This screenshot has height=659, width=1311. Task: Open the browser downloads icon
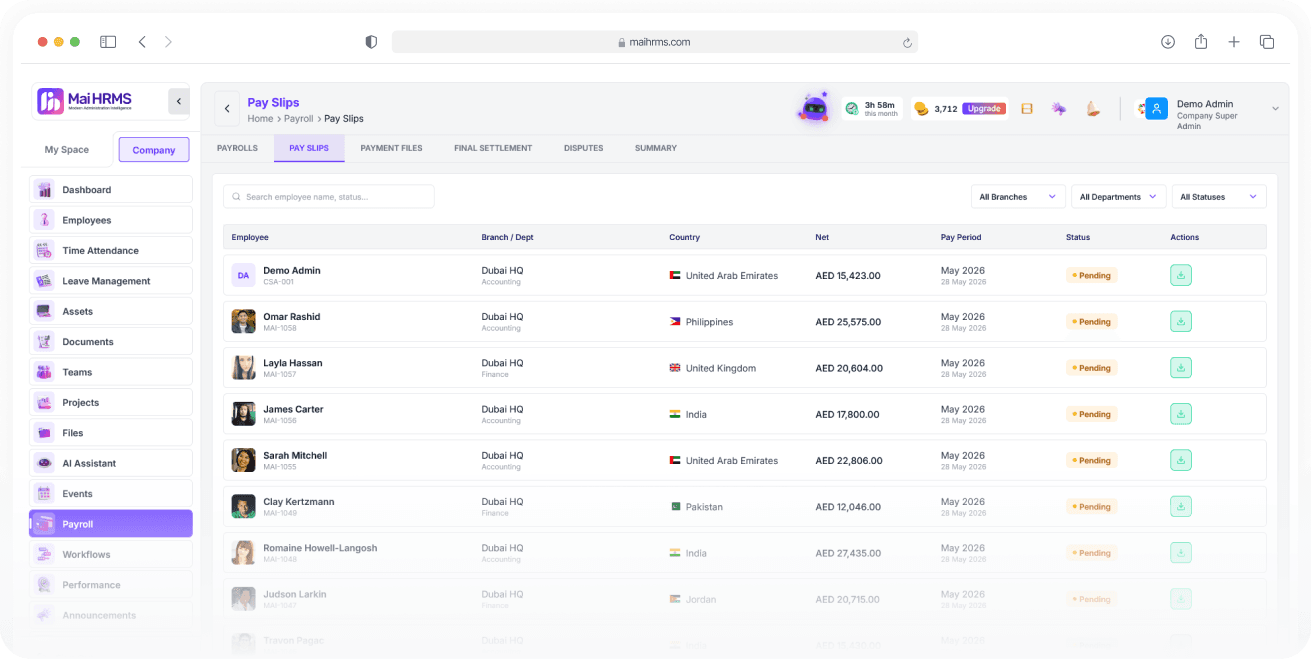click(x=1168, y=42)
